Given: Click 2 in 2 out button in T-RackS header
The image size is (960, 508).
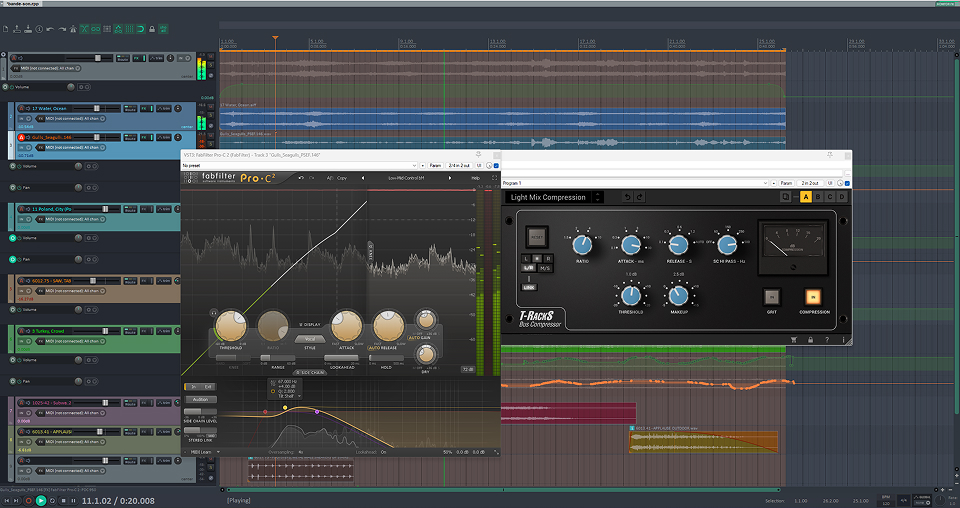Looking at the screenshot, I should [811, 183].
